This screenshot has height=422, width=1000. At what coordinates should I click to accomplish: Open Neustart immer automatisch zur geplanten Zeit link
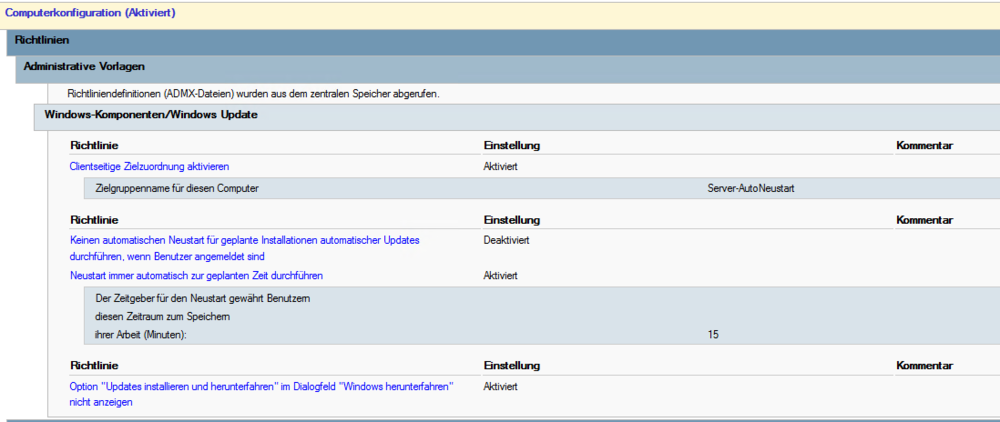[196, 275]
